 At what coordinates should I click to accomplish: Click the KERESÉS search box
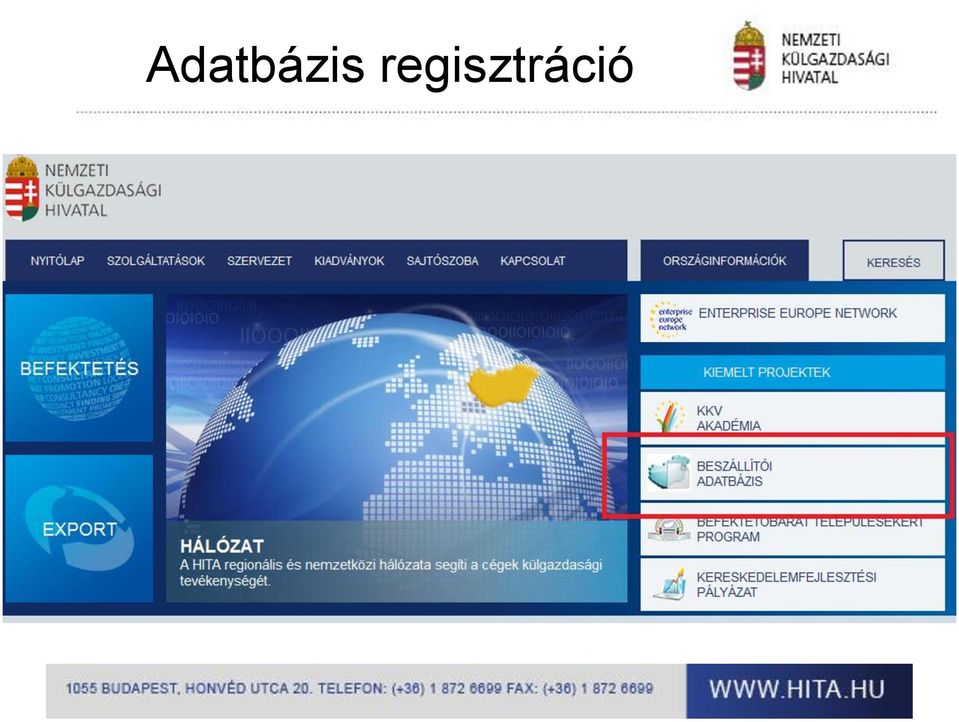click(894, 261)
